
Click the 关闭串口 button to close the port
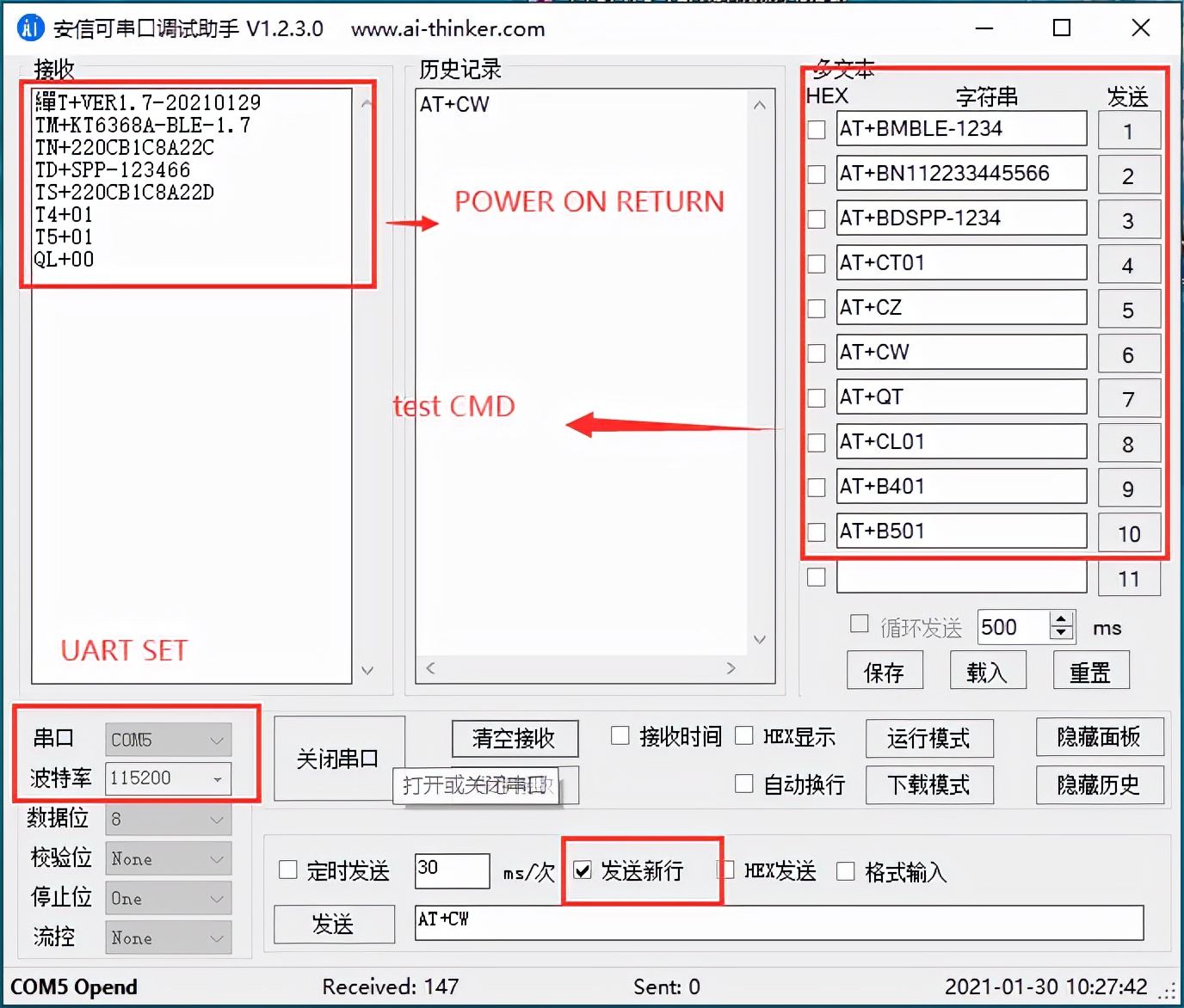338,757
